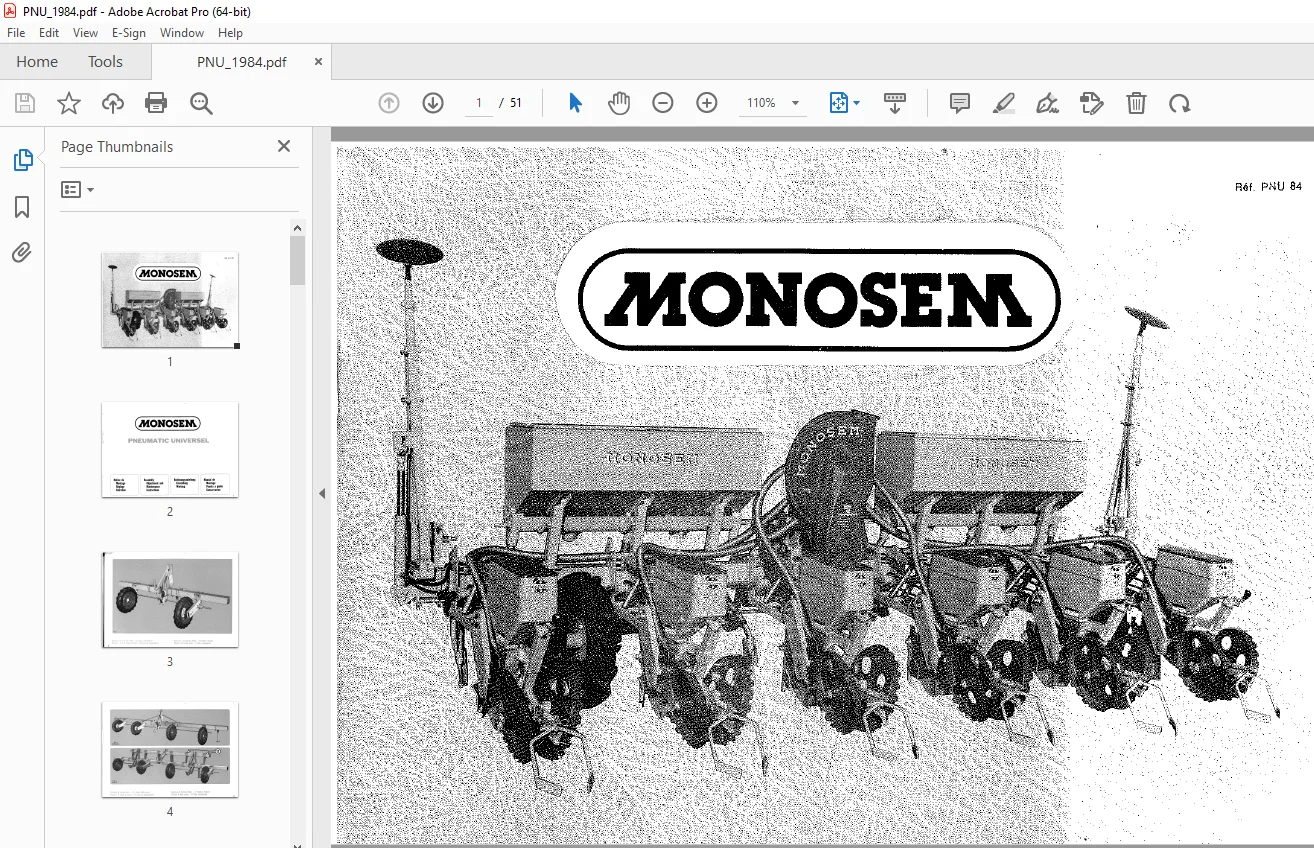1314x848 pixels.
Task: Click the fit page scrolling mode icon
Action: (838, 103)
